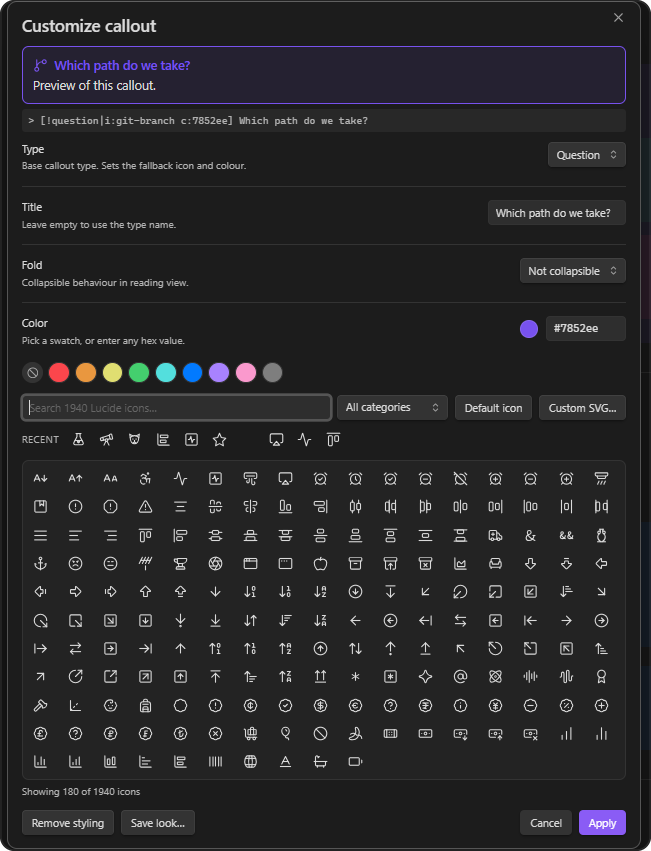
Task: Close the Customize callout dialog
Action: coord(618,18)
